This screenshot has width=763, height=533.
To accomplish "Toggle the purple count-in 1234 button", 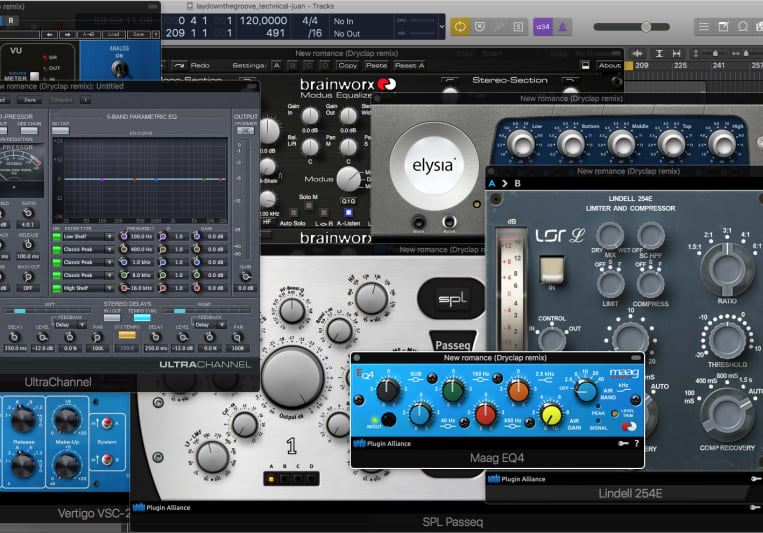I will pyautogui.click(x=543, y=27).
